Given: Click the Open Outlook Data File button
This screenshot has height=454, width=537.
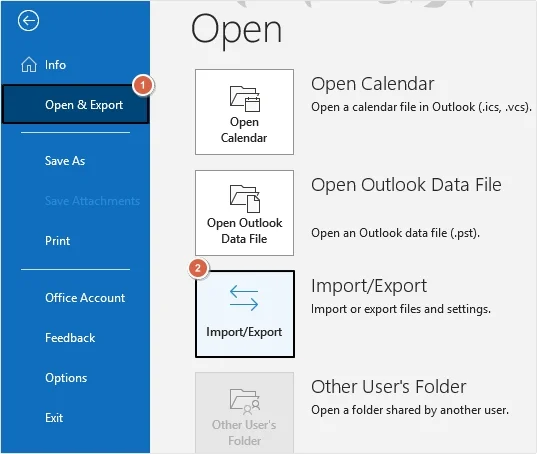Looking at the screenshot, I should tap(244, 213).
